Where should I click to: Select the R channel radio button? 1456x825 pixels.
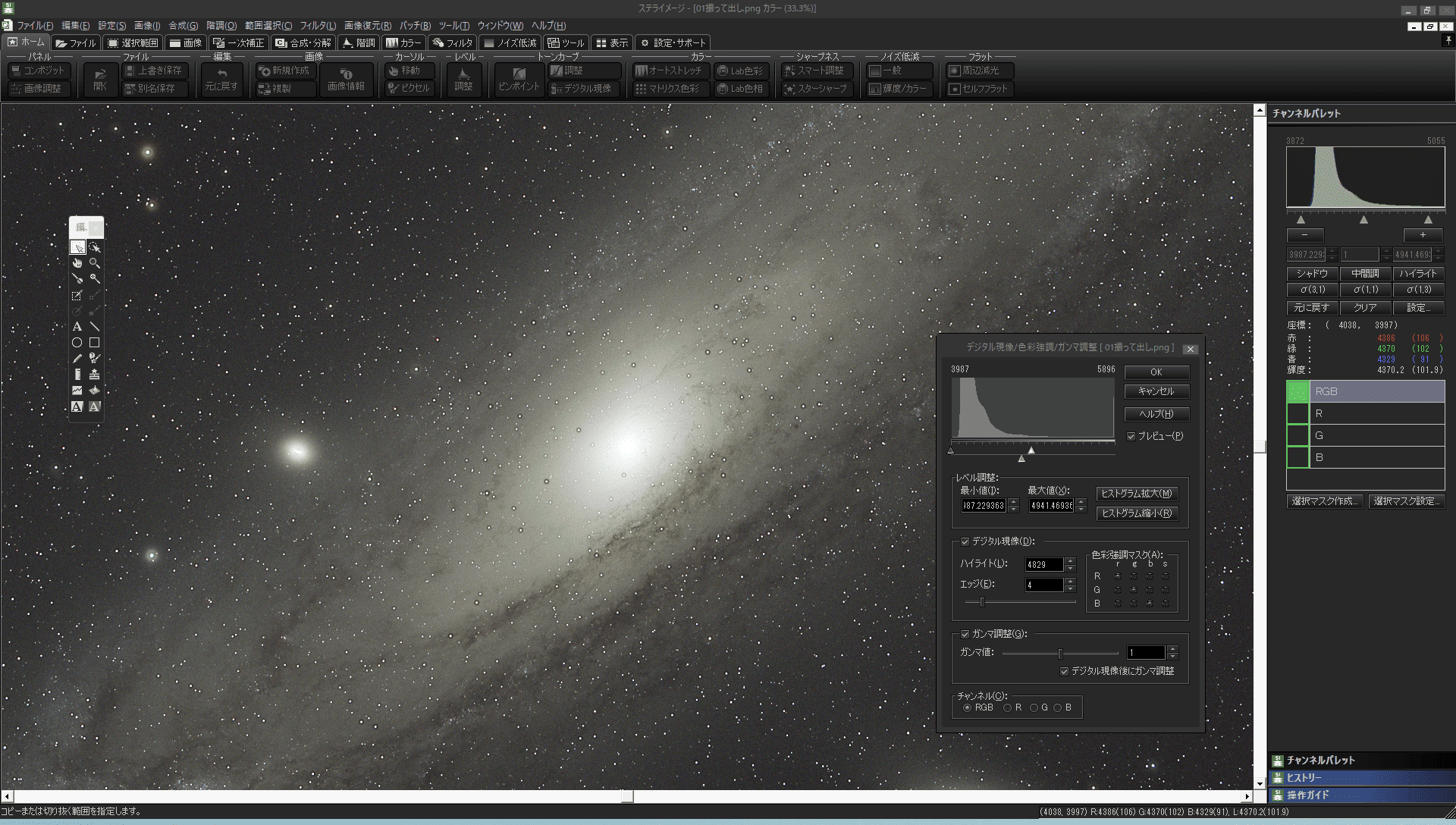pos(1007,707)
